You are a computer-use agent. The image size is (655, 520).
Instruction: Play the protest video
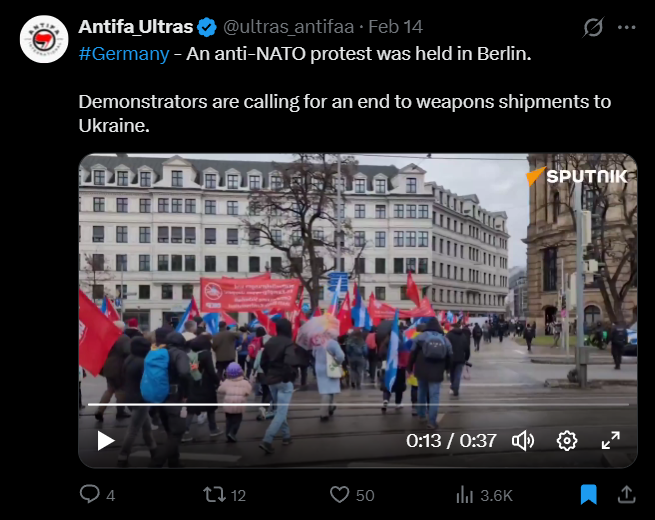point(106,441)
